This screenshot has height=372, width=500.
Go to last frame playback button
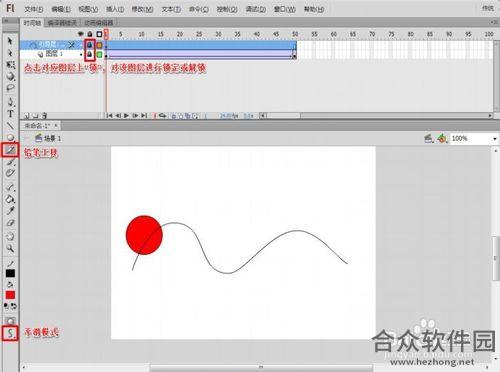[144, 116]
